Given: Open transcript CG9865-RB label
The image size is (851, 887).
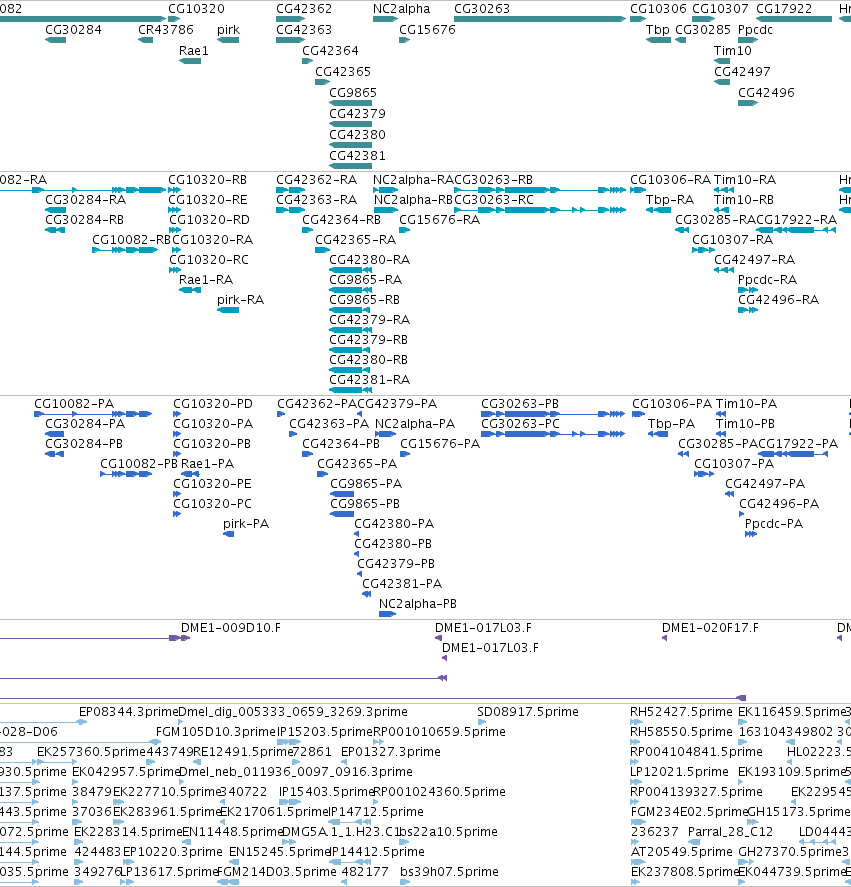Looking at the screenshot, I should [x=364, y=300].
